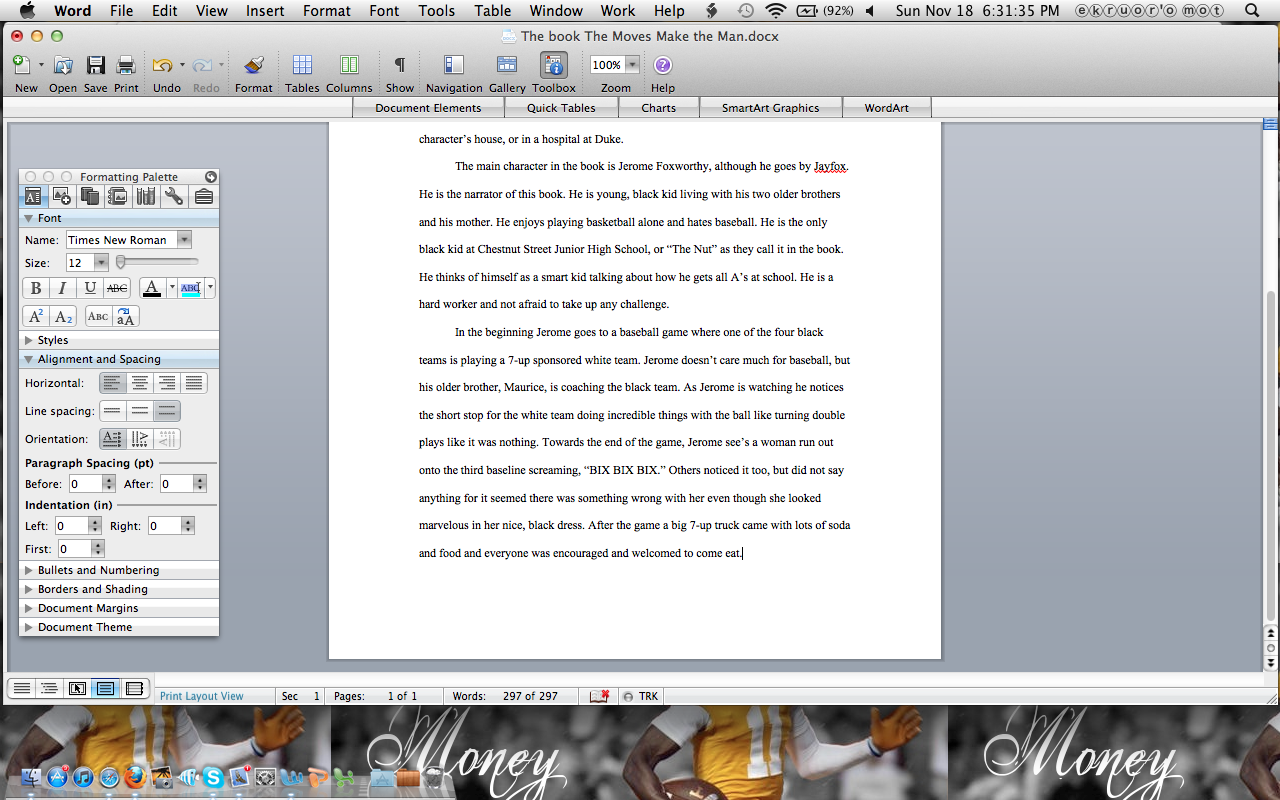Undo the last action
This screenshot has height=800, width=1280.
point(162,65)
